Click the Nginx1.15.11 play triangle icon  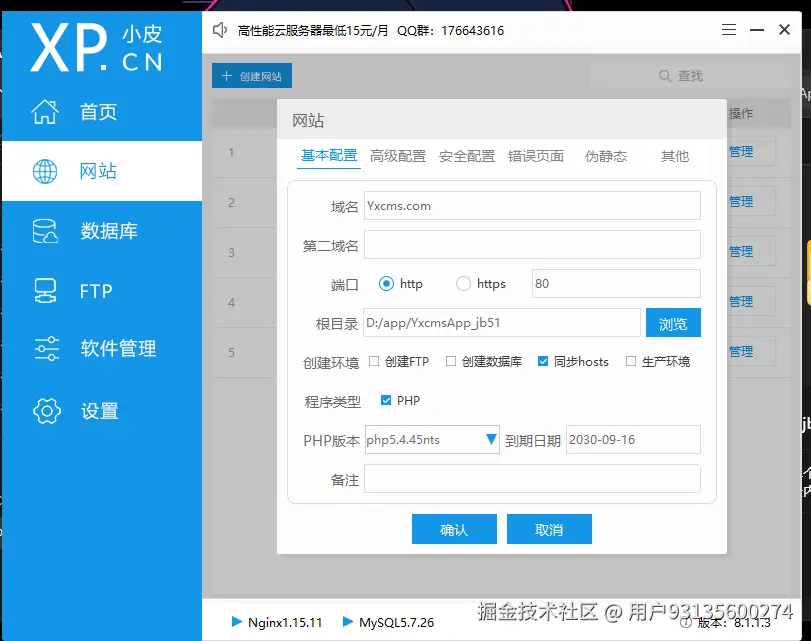(237, 621)
